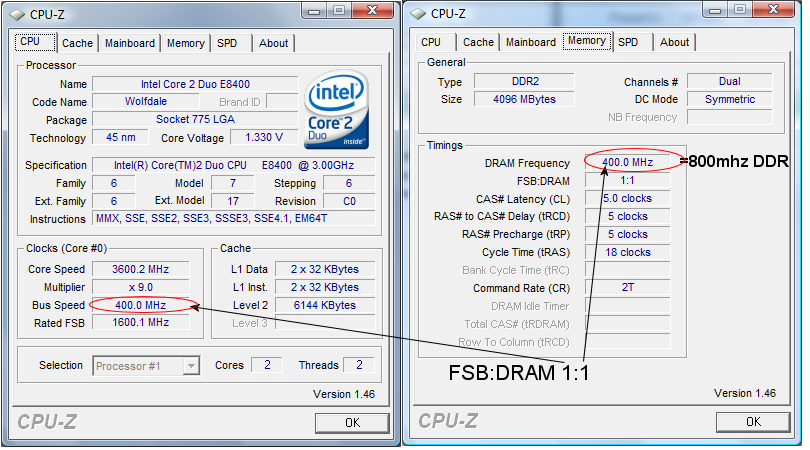The width and height of the screenshot is (810, 450).
Task: Open the About tab in the left window
Action: click(274, 43)
